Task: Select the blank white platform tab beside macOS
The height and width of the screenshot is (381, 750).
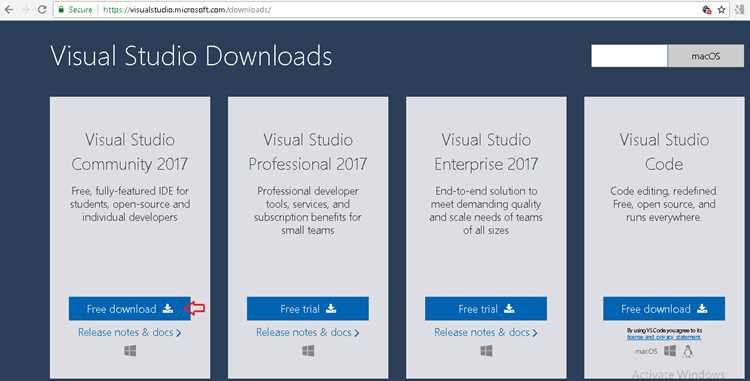Action: pyautogui.click(x=629, y=56)
